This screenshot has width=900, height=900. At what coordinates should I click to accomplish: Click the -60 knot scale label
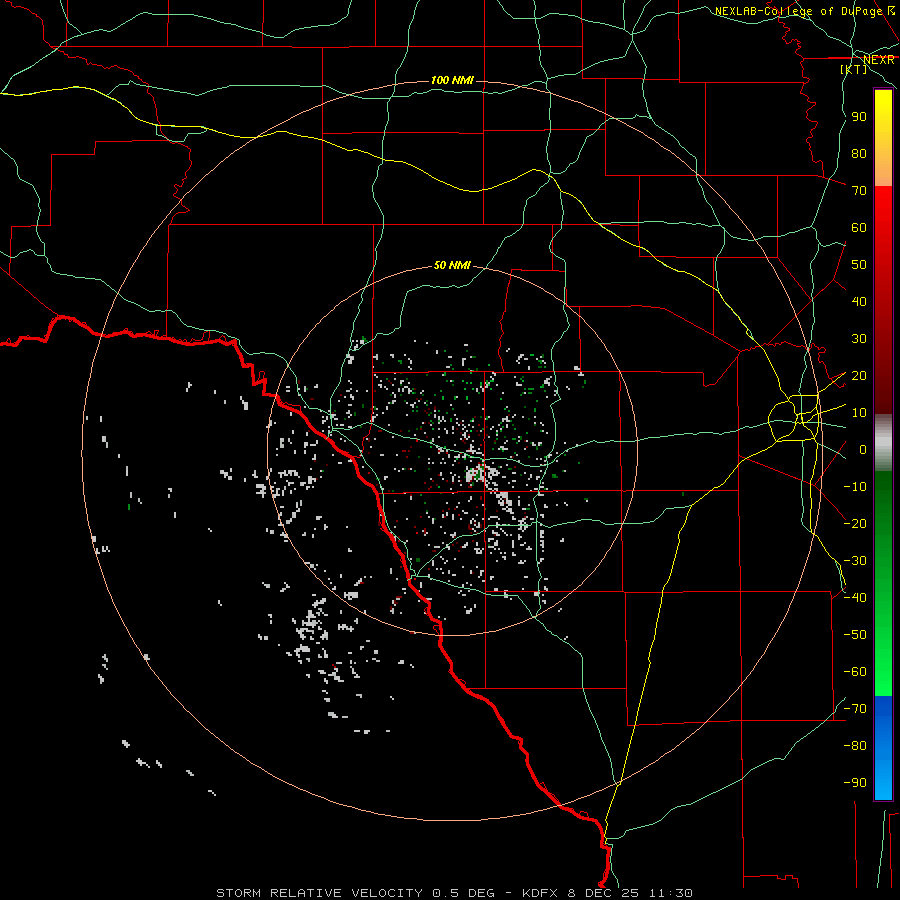point(855,672)
